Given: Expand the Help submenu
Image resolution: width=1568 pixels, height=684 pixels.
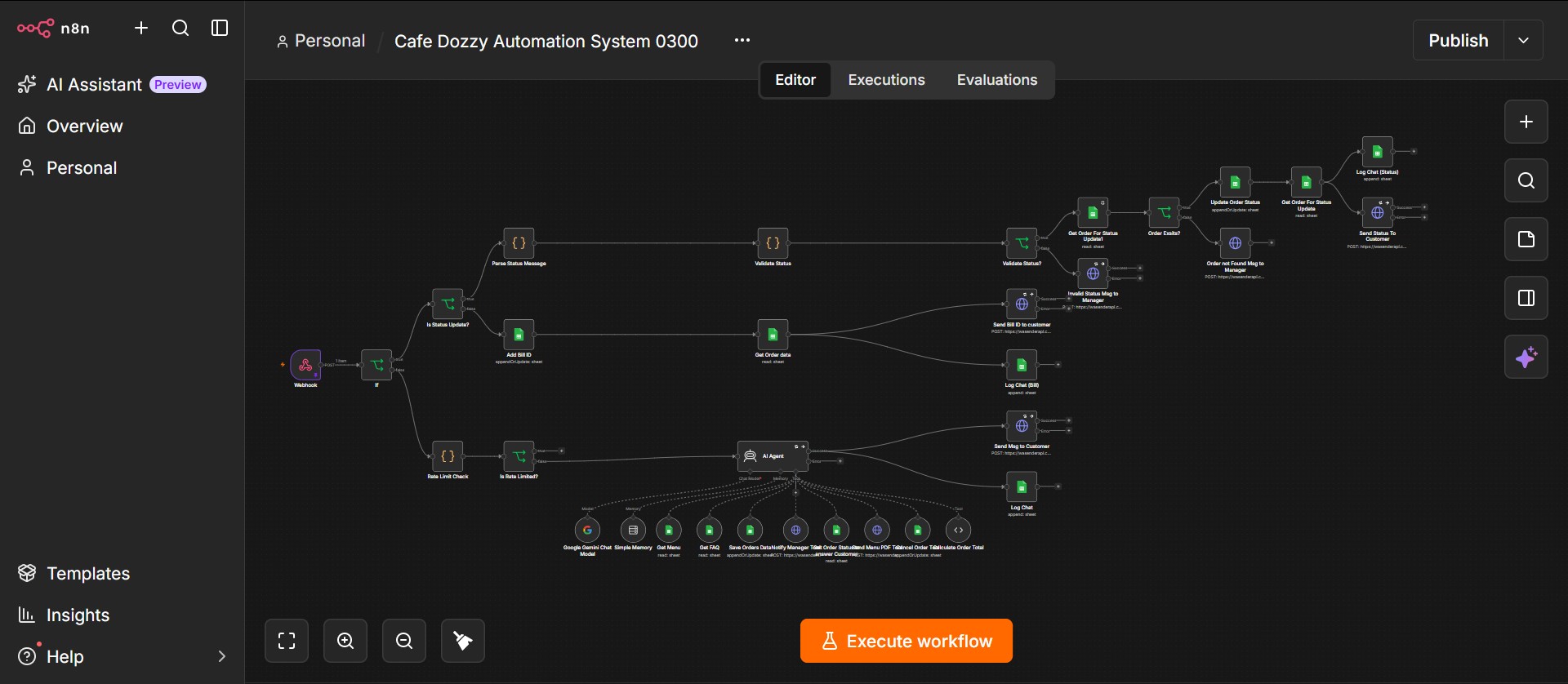Looking at the screenshot, I should coord(221,656).
